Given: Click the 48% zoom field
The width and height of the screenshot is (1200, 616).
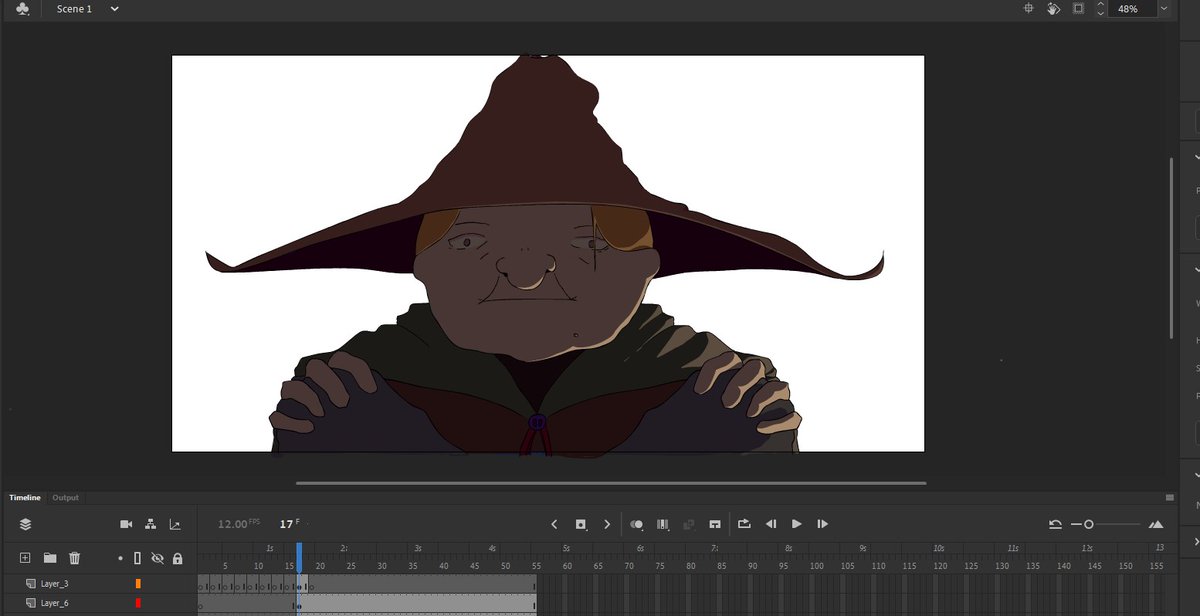Looking at the screenshot, I should [x=1131, y=8].
